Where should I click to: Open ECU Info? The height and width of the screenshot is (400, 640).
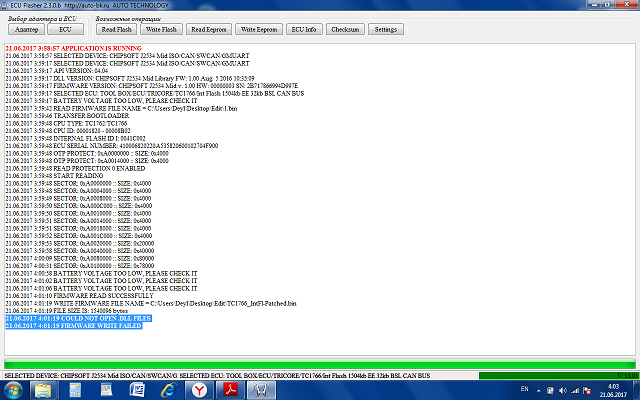pyautogui.click(x=304, y=30)
